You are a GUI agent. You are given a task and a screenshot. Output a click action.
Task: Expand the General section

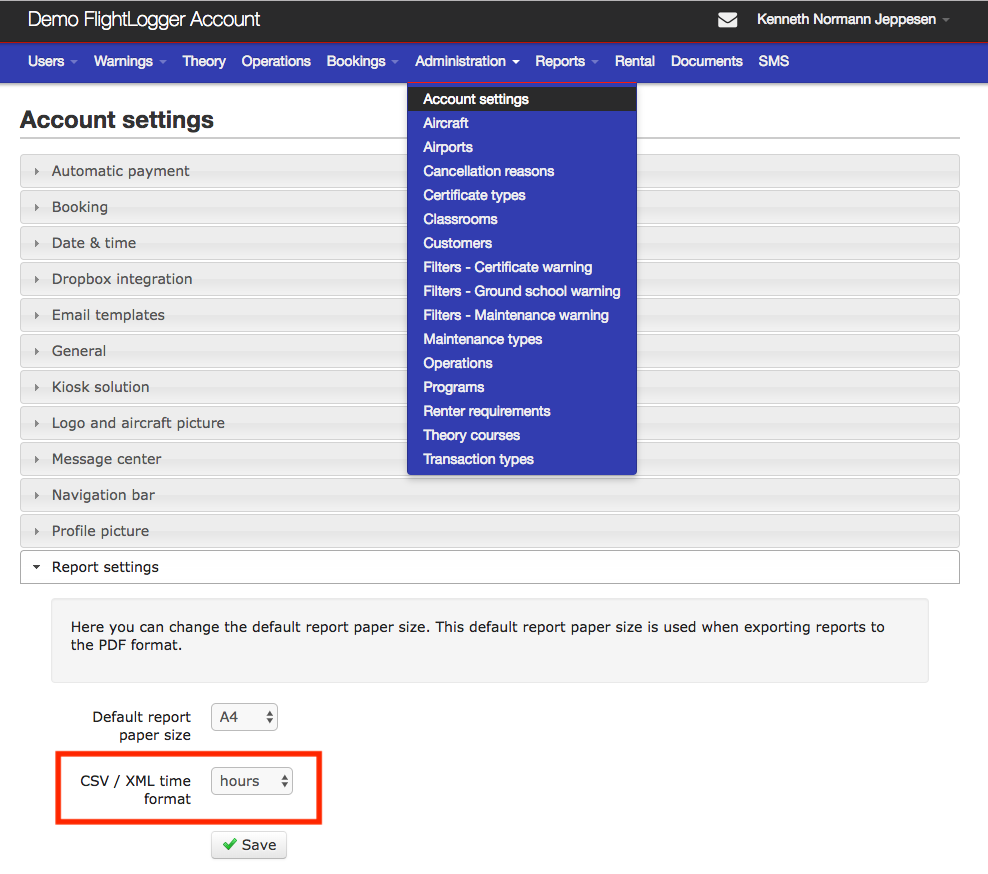pos(214,350)
